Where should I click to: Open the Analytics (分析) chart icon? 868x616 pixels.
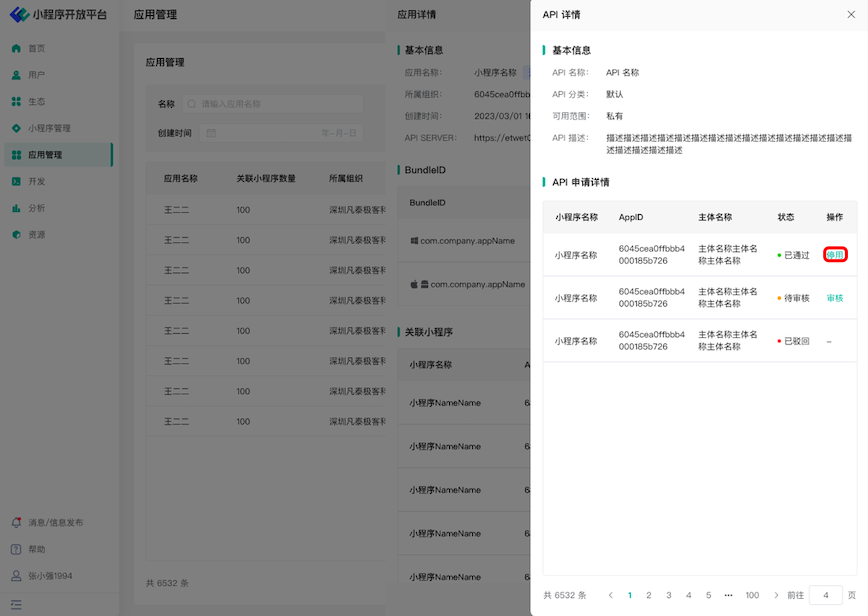point(16,208)
